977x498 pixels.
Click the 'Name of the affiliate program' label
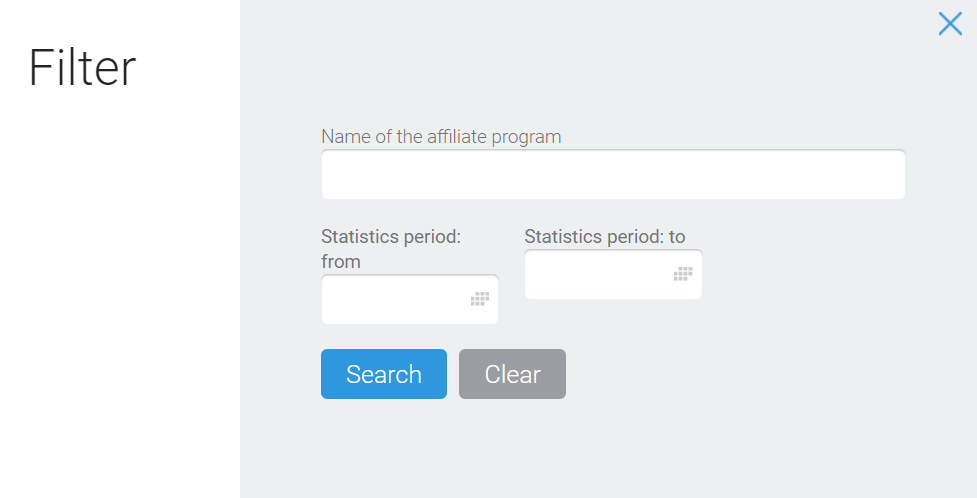tap(441, 136)
